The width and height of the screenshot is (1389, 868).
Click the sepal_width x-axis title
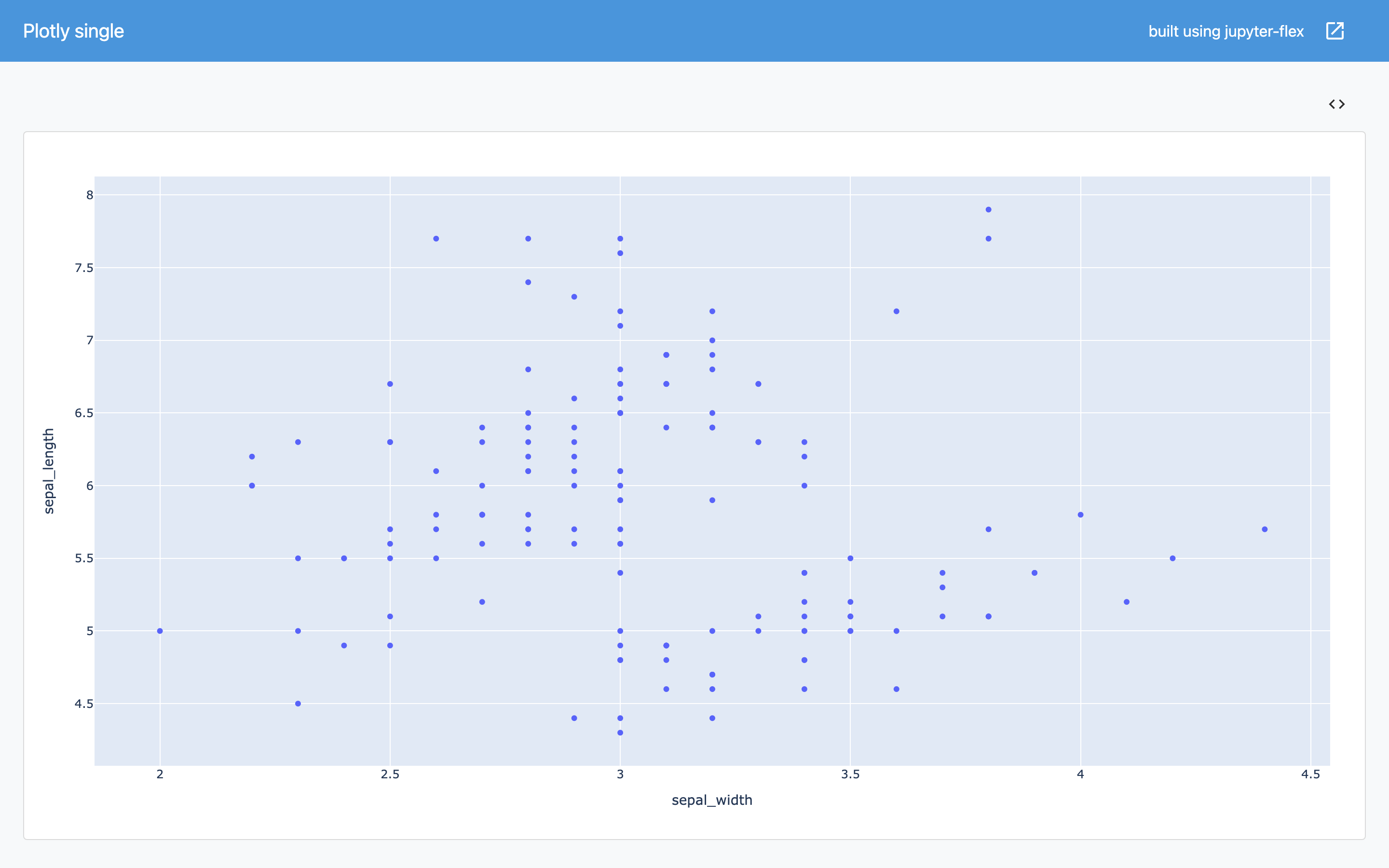(x=711, y=800)
